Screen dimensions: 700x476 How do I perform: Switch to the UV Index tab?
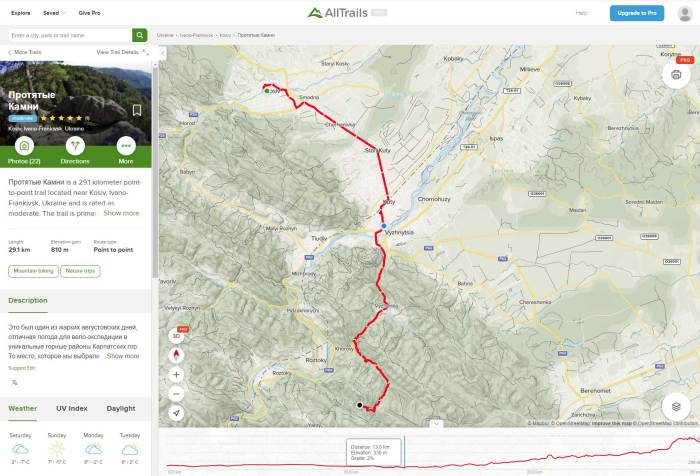[x=71, y=408]
